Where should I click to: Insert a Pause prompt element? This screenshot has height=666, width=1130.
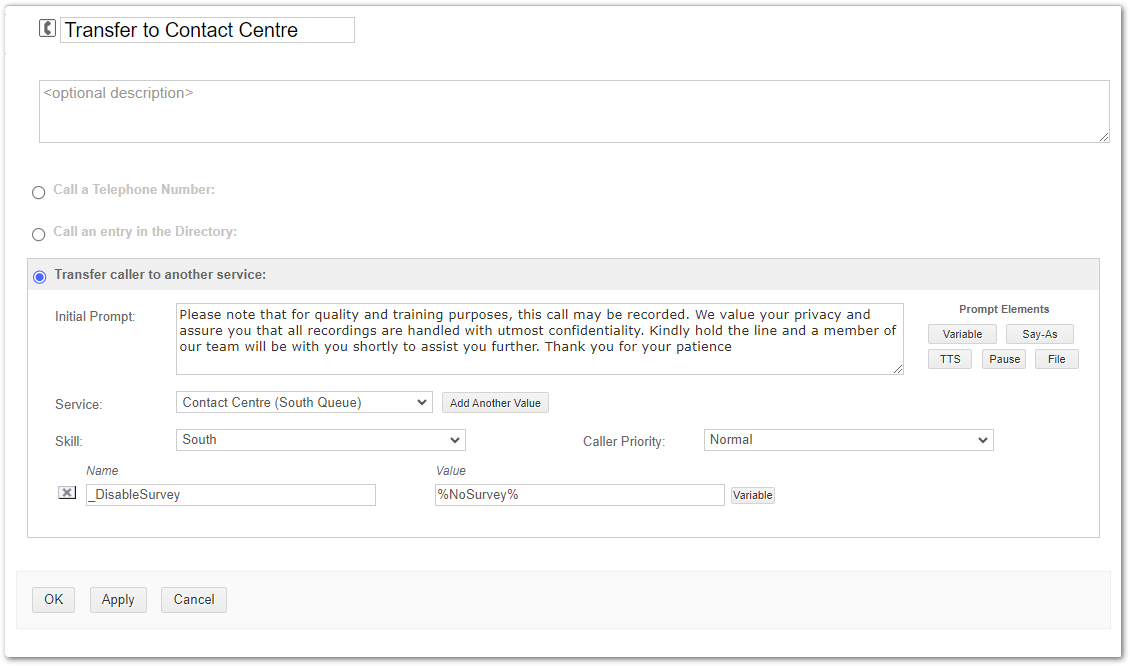(1004, 359)
